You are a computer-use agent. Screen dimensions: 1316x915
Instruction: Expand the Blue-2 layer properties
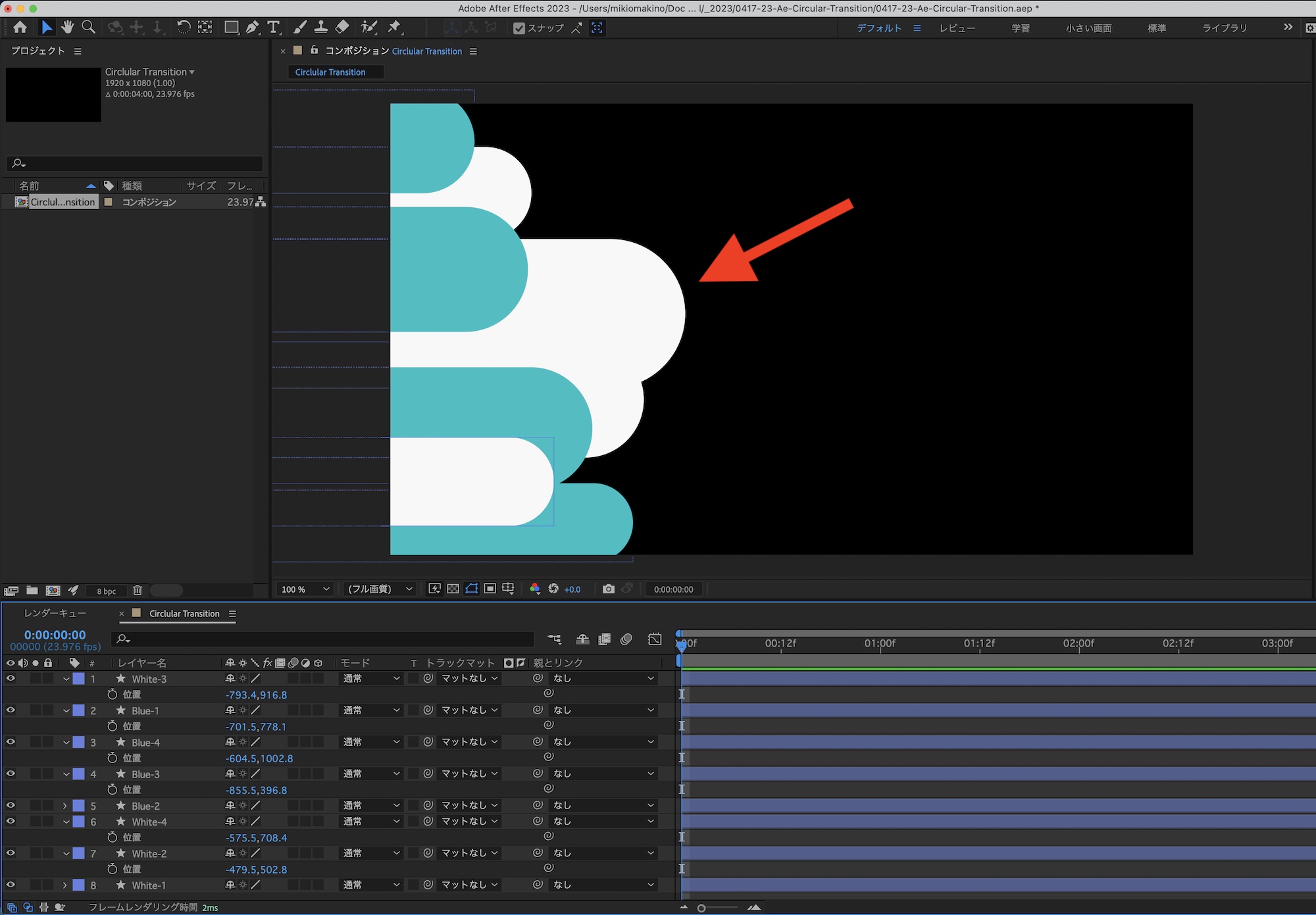tap(64, 806)
